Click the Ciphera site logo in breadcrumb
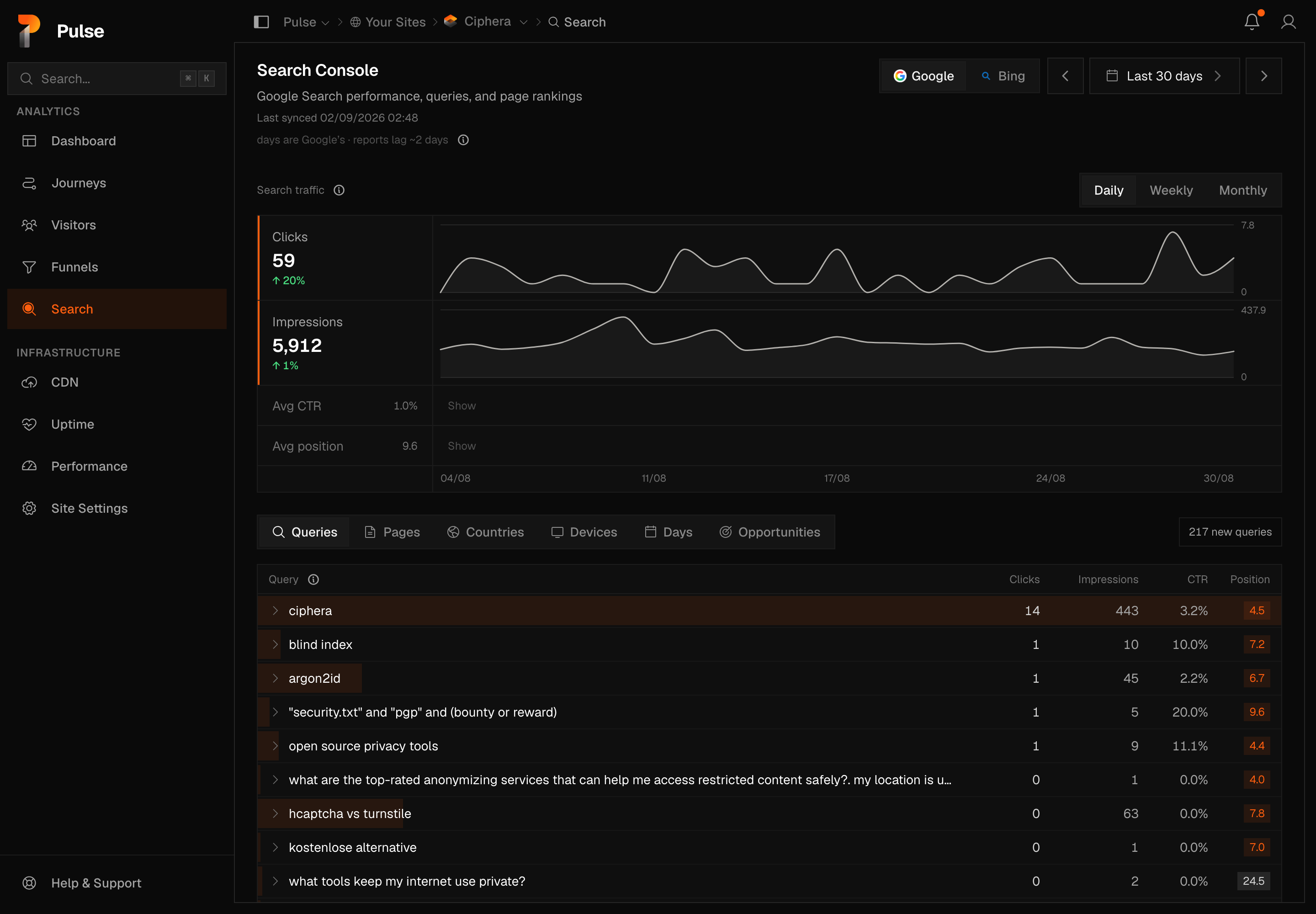The image size is (1316, 914). coord(451,21)
